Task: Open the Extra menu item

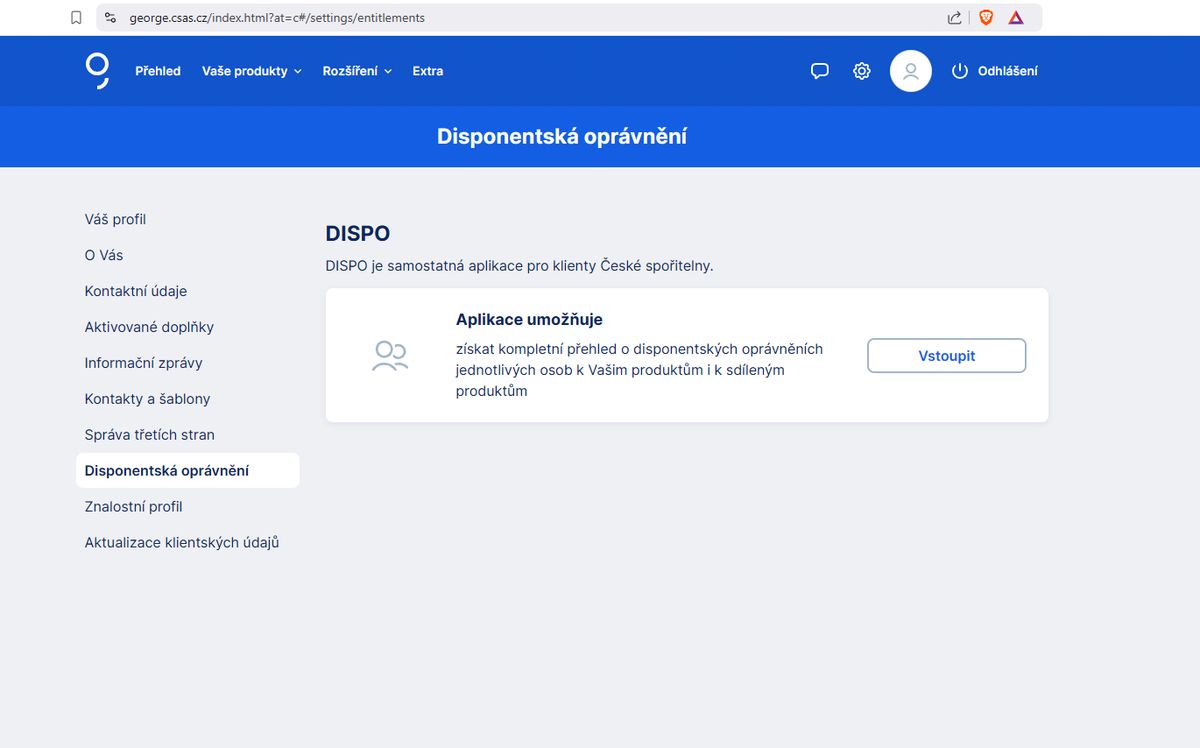Action: [428, 71]
